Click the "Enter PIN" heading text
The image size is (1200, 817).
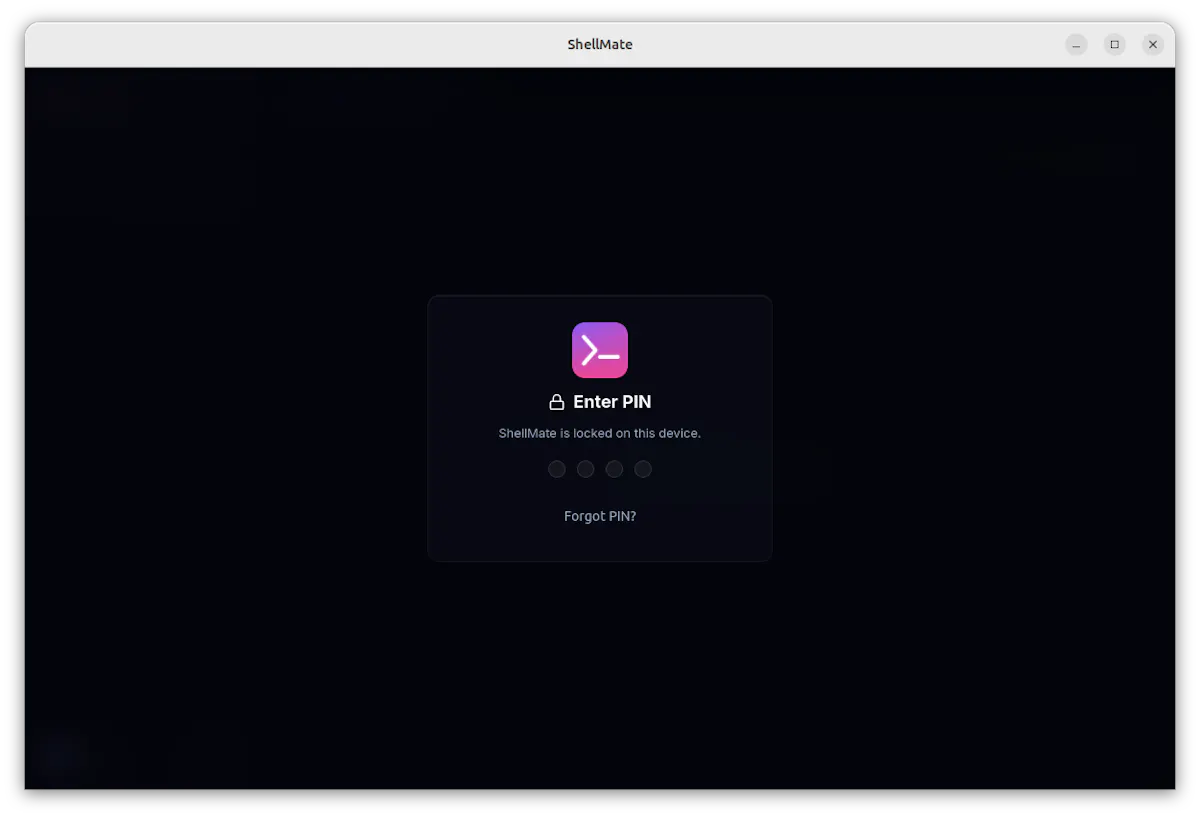click(612, 402)
